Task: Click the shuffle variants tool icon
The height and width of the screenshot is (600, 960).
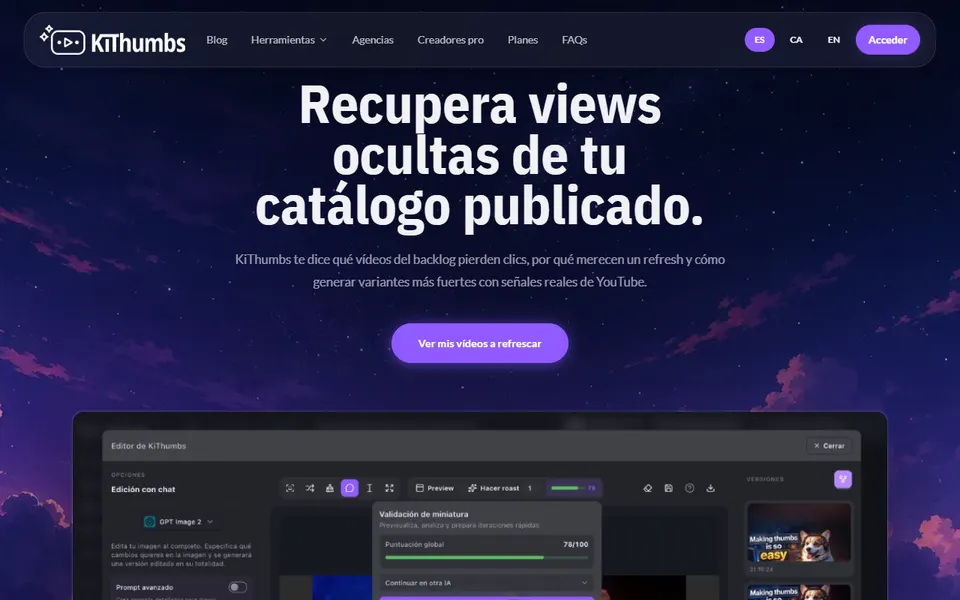Action: click(x=310, y=488)
